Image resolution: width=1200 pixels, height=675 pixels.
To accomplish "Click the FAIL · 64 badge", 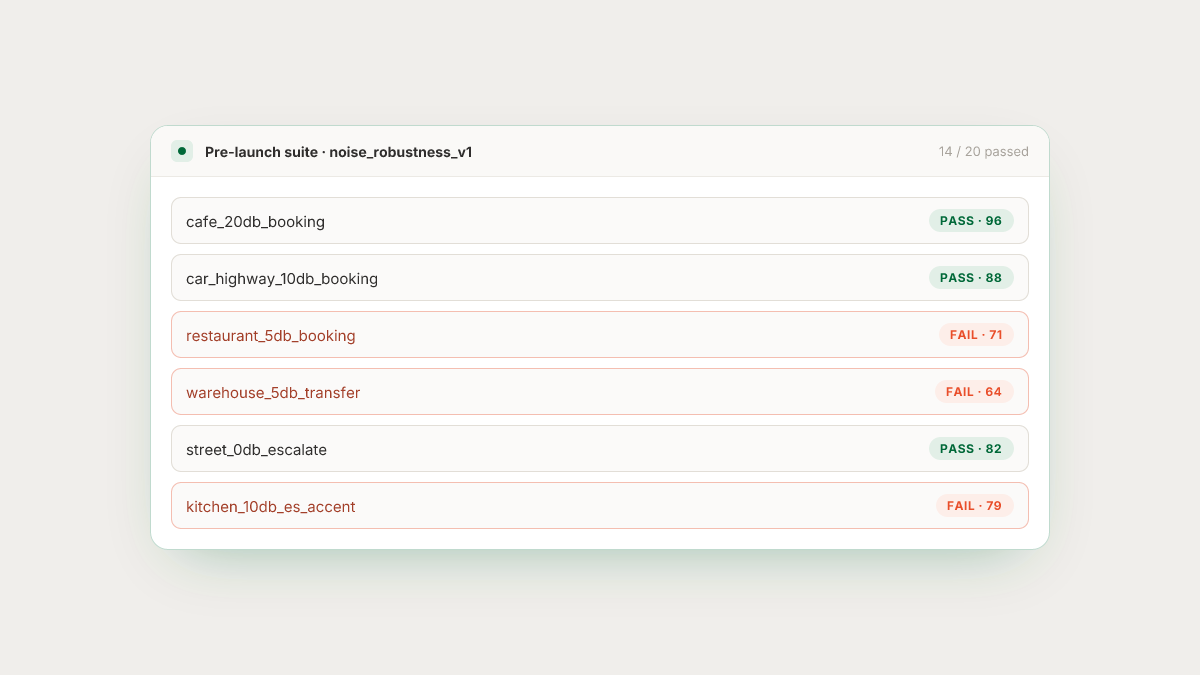I will coord(974,392).
